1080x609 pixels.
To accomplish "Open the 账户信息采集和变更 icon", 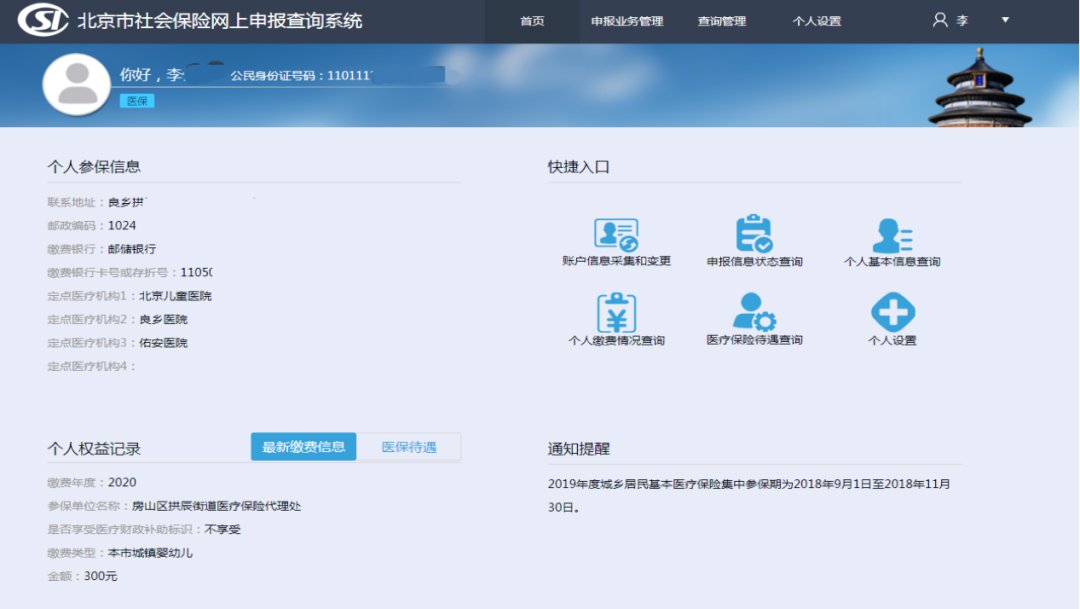I will [x=616, y=235].
